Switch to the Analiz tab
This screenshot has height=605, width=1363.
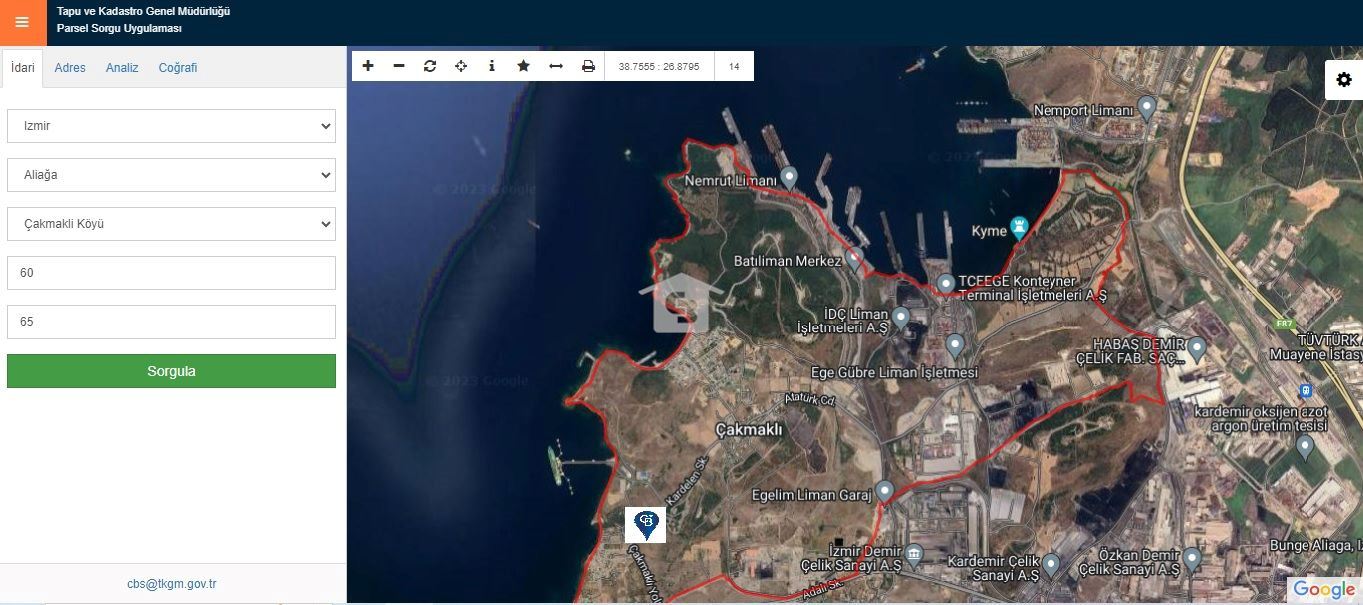click(122, 68)
